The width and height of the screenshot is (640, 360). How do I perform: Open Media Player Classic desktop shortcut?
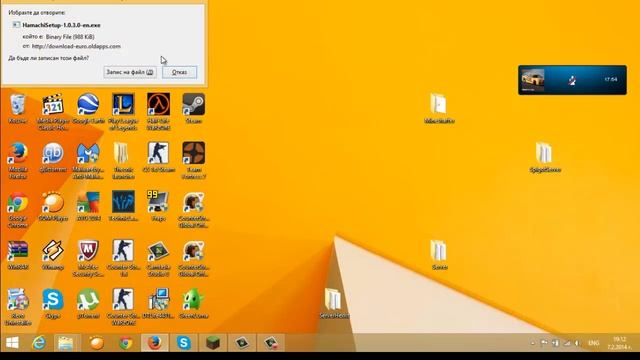pos(53,112)
